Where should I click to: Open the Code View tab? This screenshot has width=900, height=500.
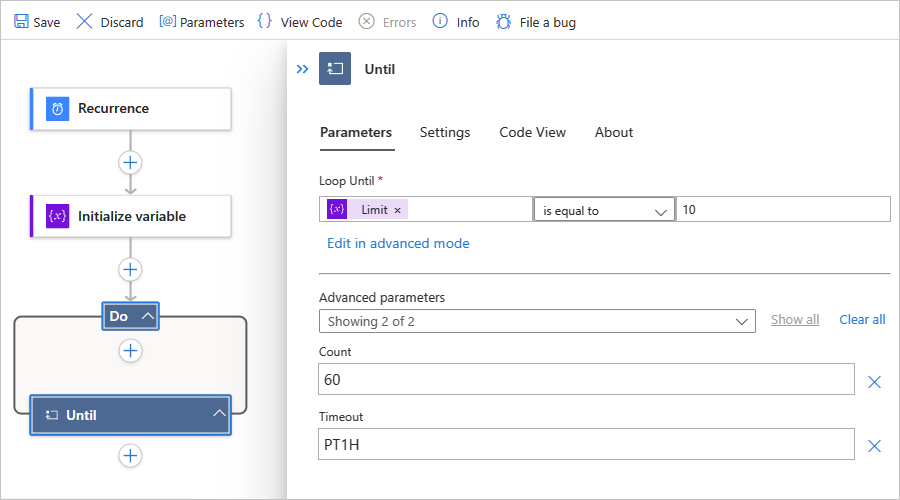click(x=532, y=132)
